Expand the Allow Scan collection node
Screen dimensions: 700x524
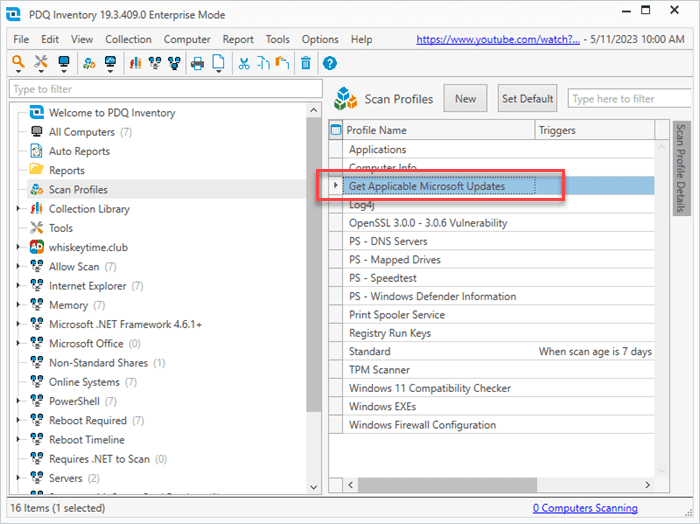coord(18,266)
